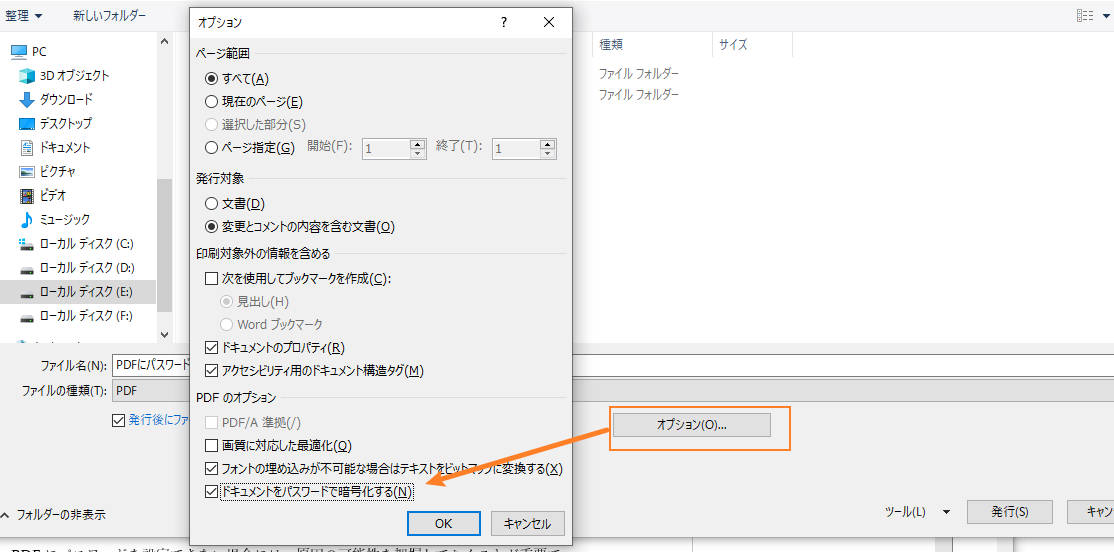Select the デスクトップ folder icon
Viewport: 1114px width, 552px height.
(27, 124)
